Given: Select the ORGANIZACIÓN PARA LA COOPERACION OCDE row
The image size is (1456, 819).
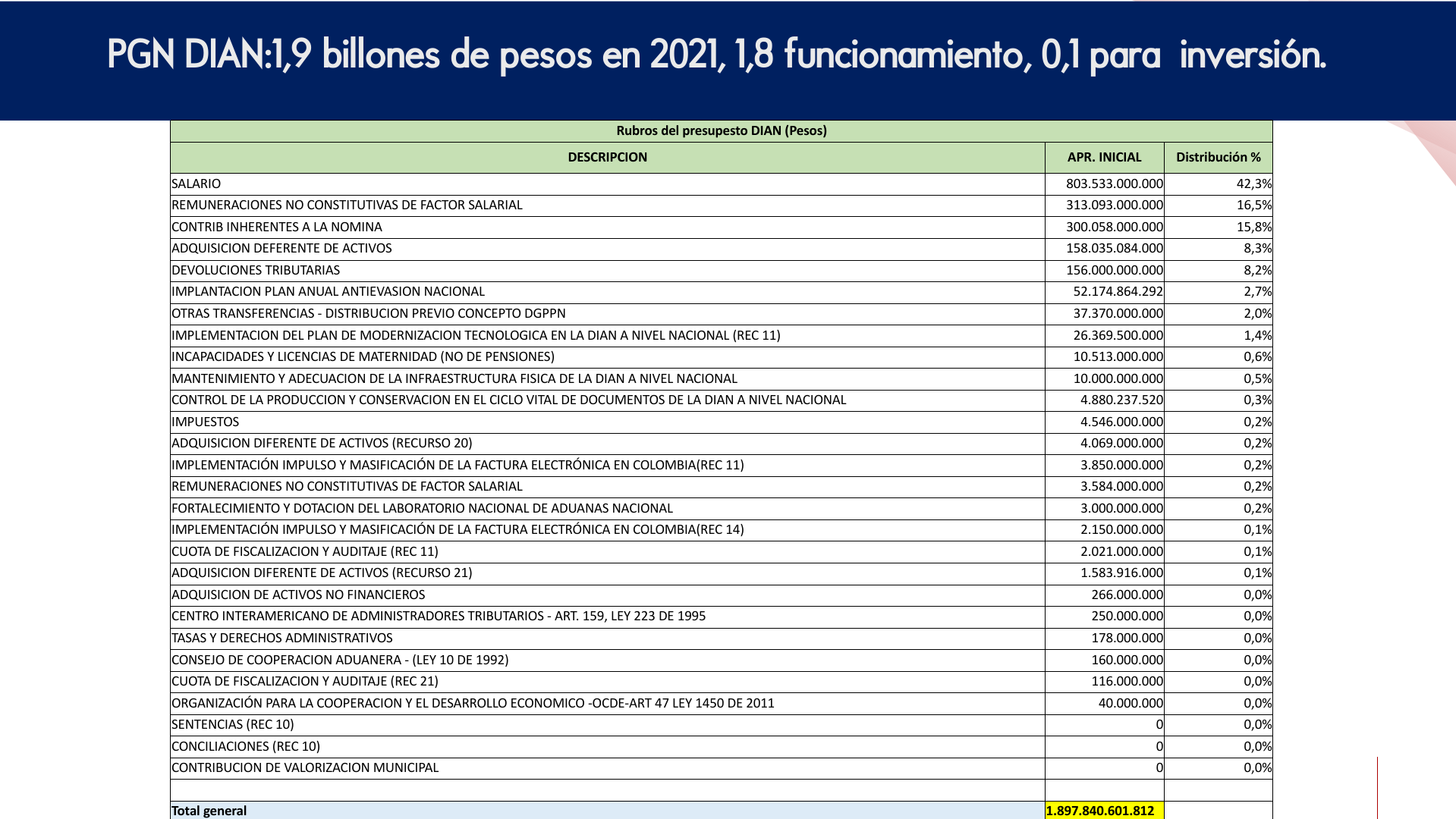Looking at the screenshot, I should (473, 703).
